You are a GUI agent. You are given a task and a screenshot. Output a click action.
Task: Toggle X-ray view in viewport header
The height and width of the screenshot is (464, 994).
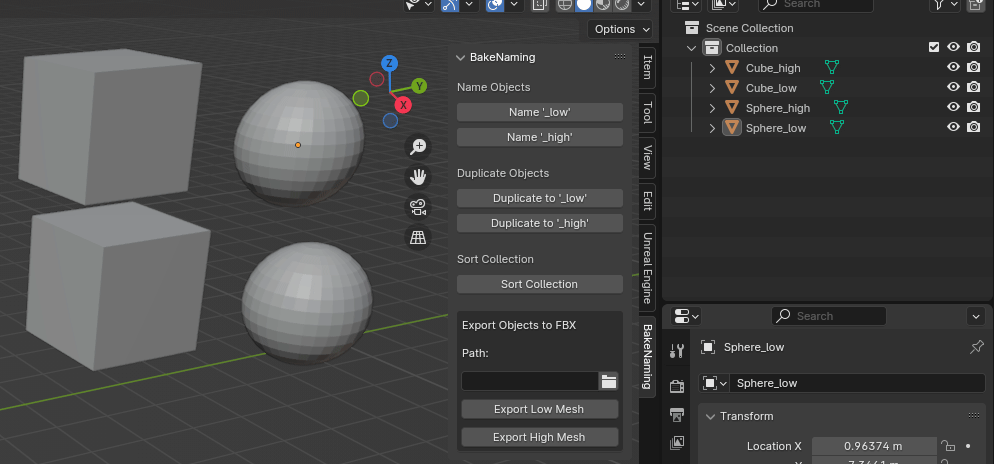click(539, 5)
